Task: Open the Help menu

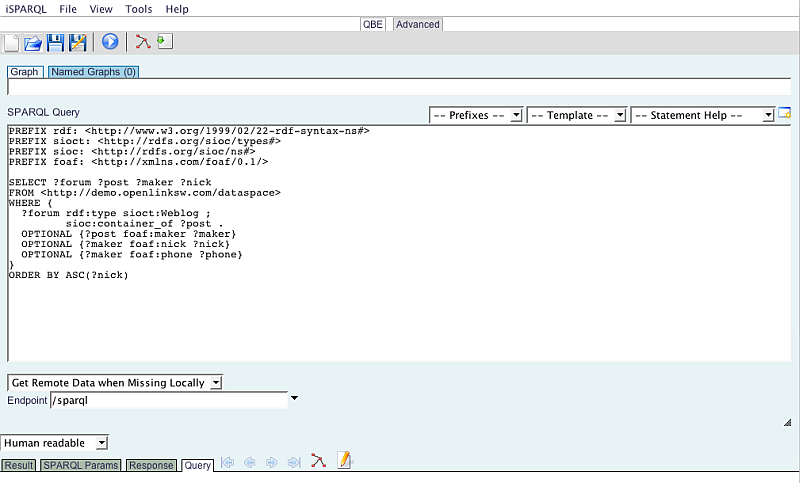Action: pyautogui.click(x=177, y=9)
